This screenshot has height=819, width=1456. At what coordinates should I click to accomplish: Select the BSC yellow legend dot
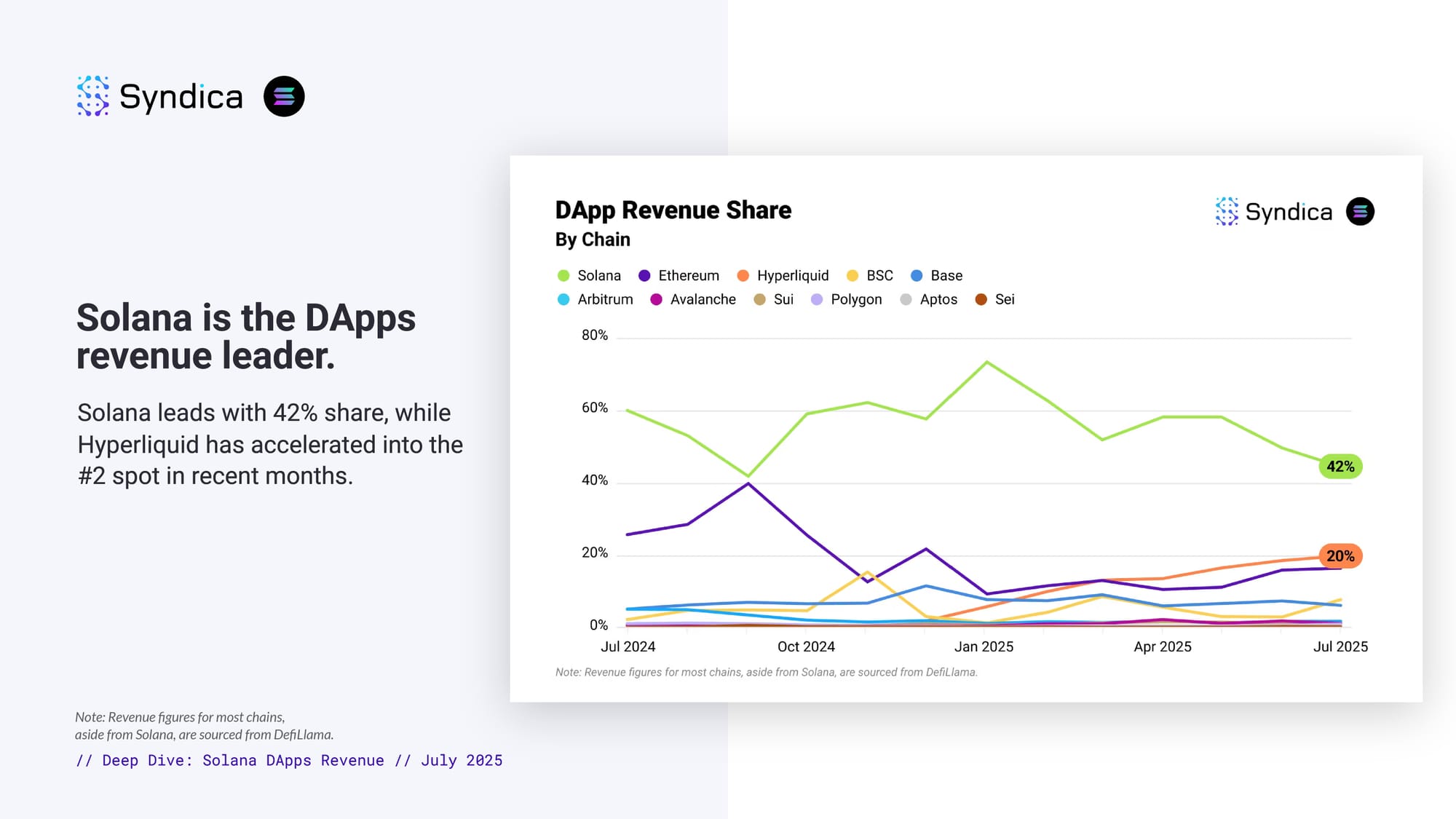tap(852, 276)
